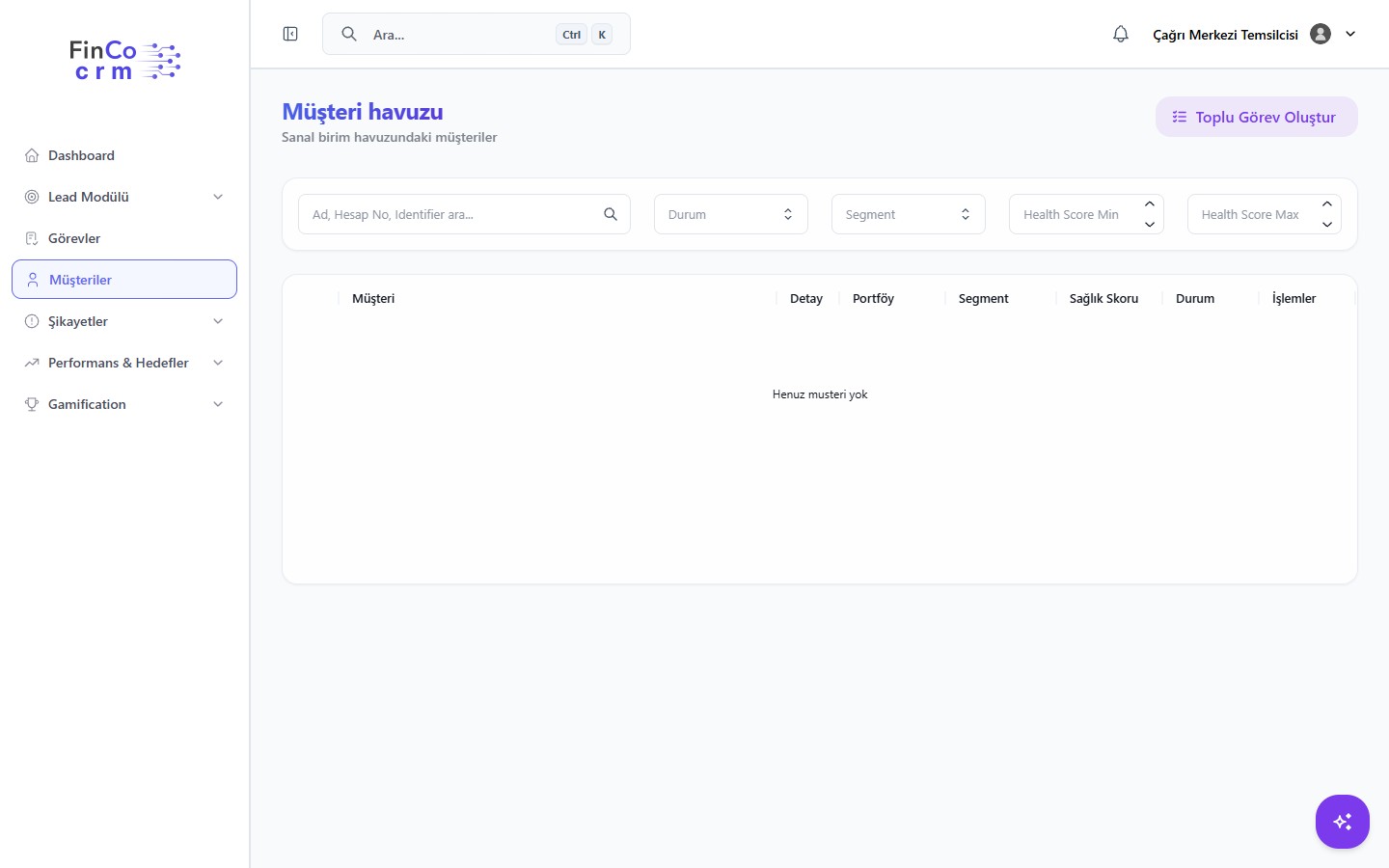
Task: Focus the top Ara... search field
Action: 477,34
